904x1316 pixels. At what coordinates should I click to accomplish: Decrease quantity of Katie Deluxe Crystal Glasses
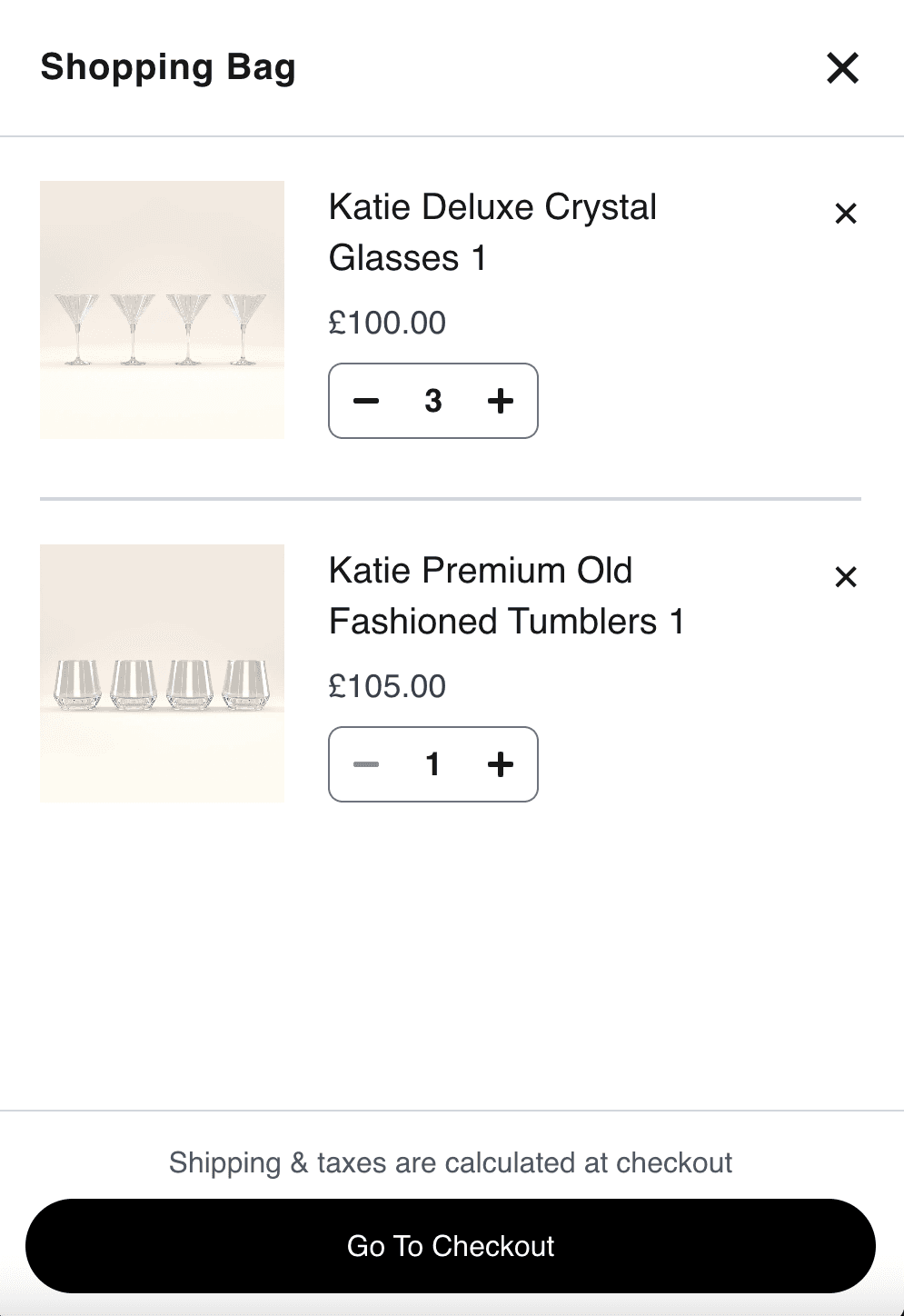(365, 401)
